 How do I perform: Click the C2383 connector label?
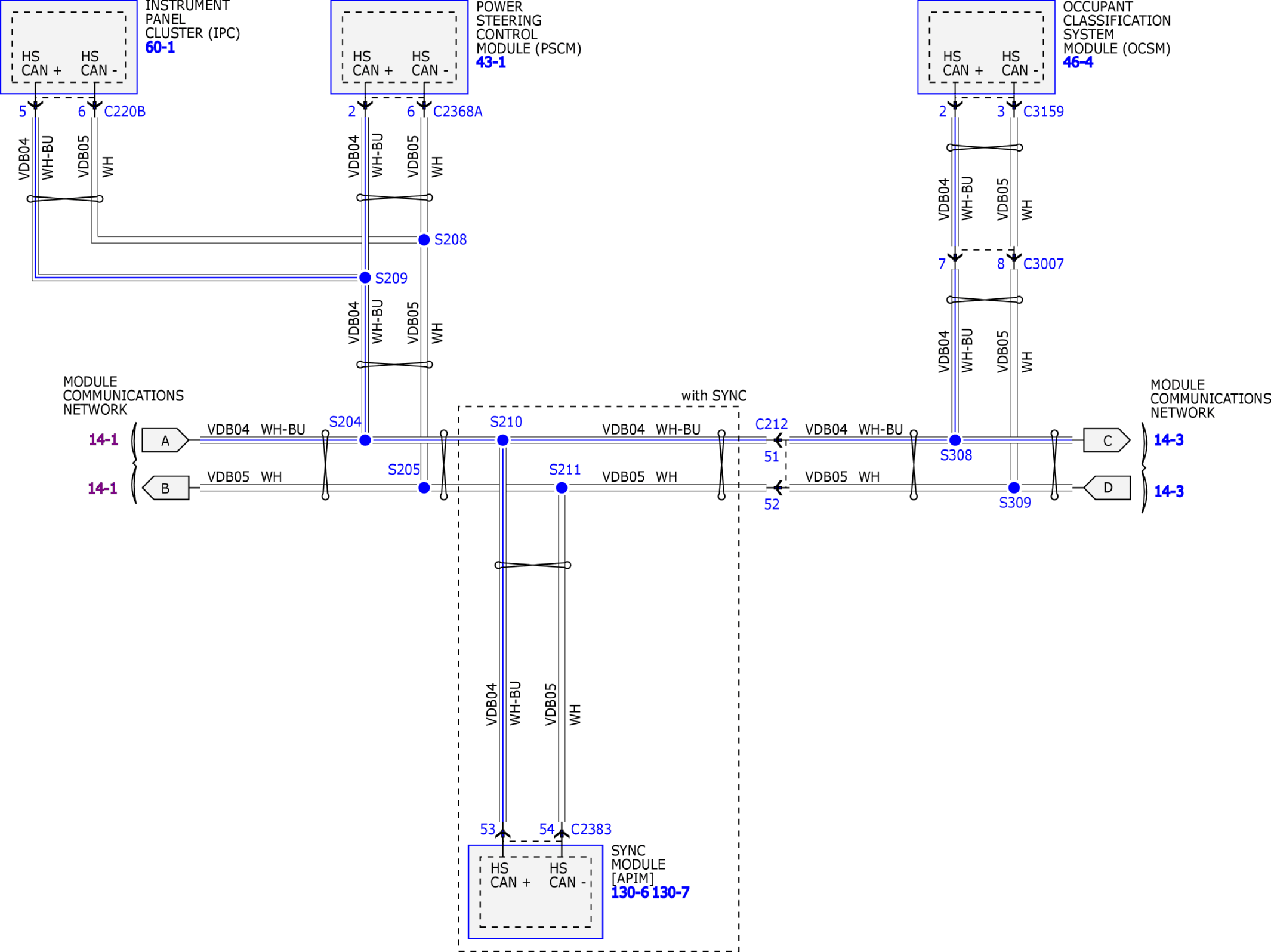591,829
